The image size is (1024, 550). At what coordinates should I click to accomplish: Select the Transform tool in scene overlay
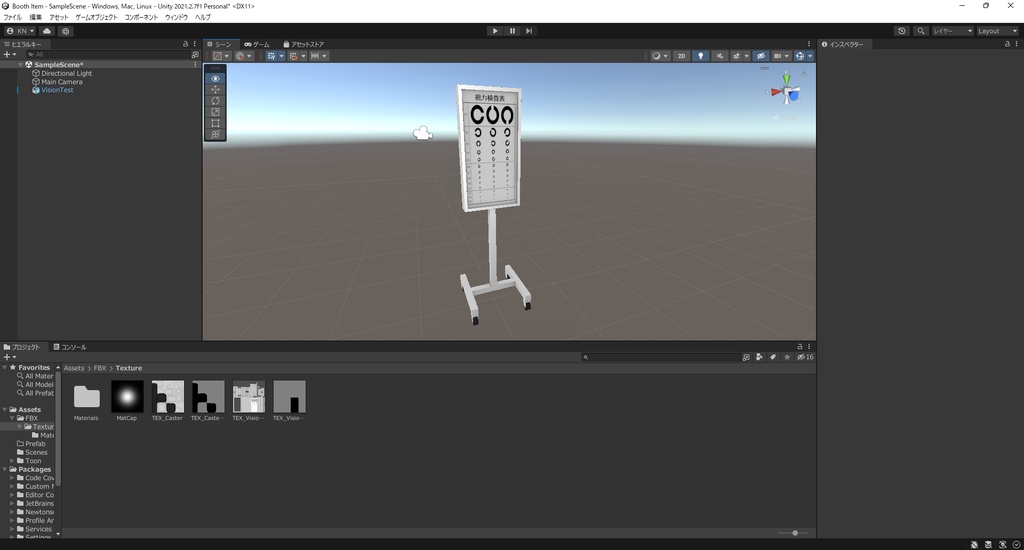click(x=216, y=134)
